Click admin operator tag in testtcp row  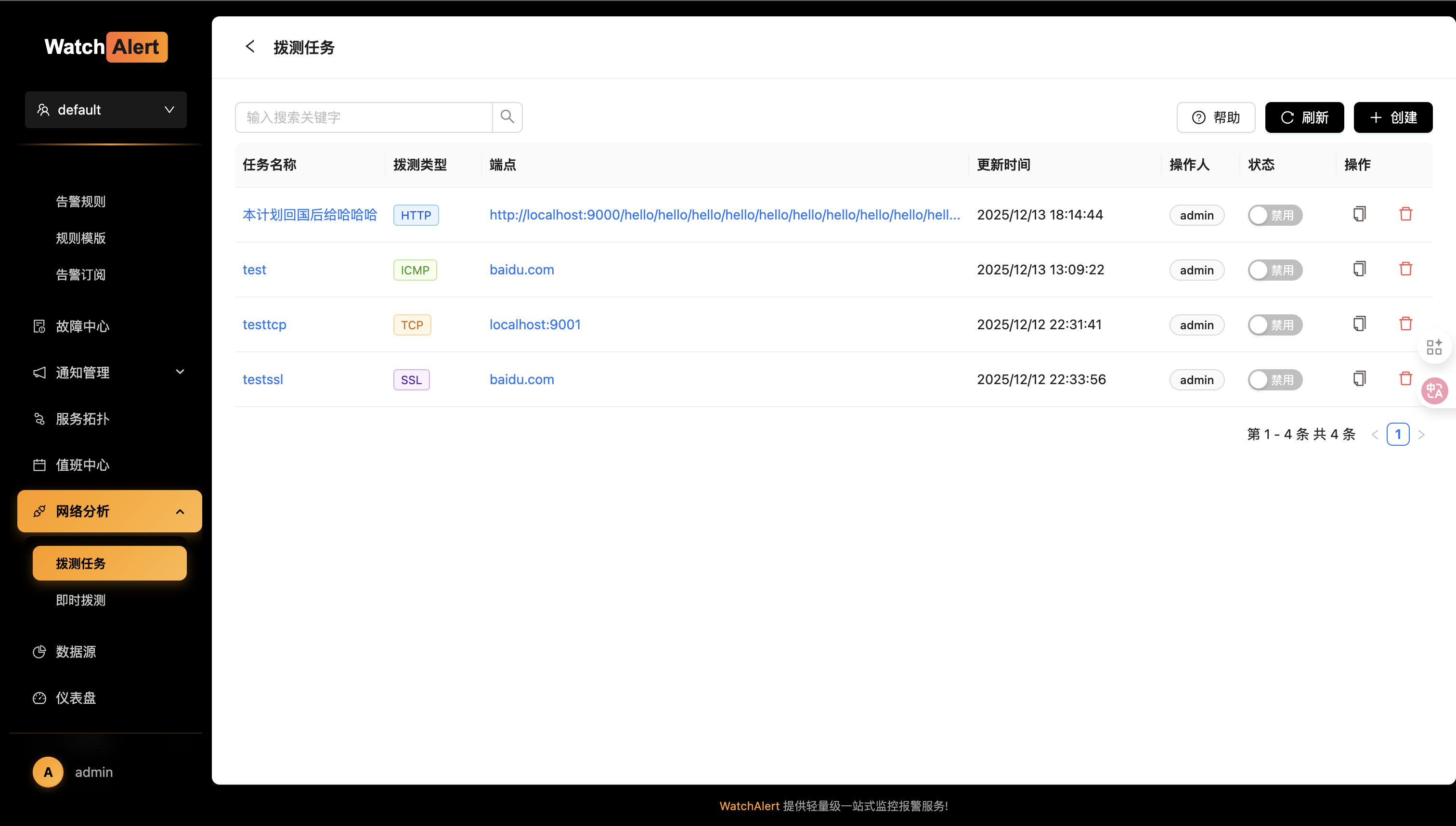[1196, 325]
